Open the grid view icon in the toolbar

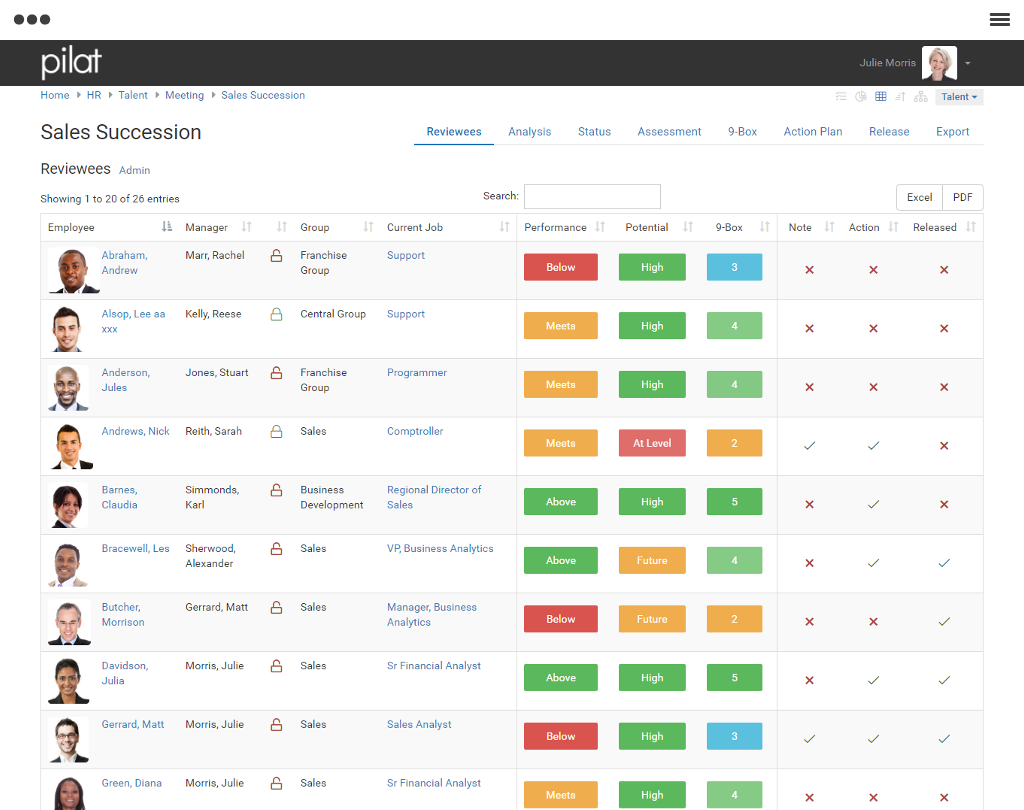tap(881, 97)
